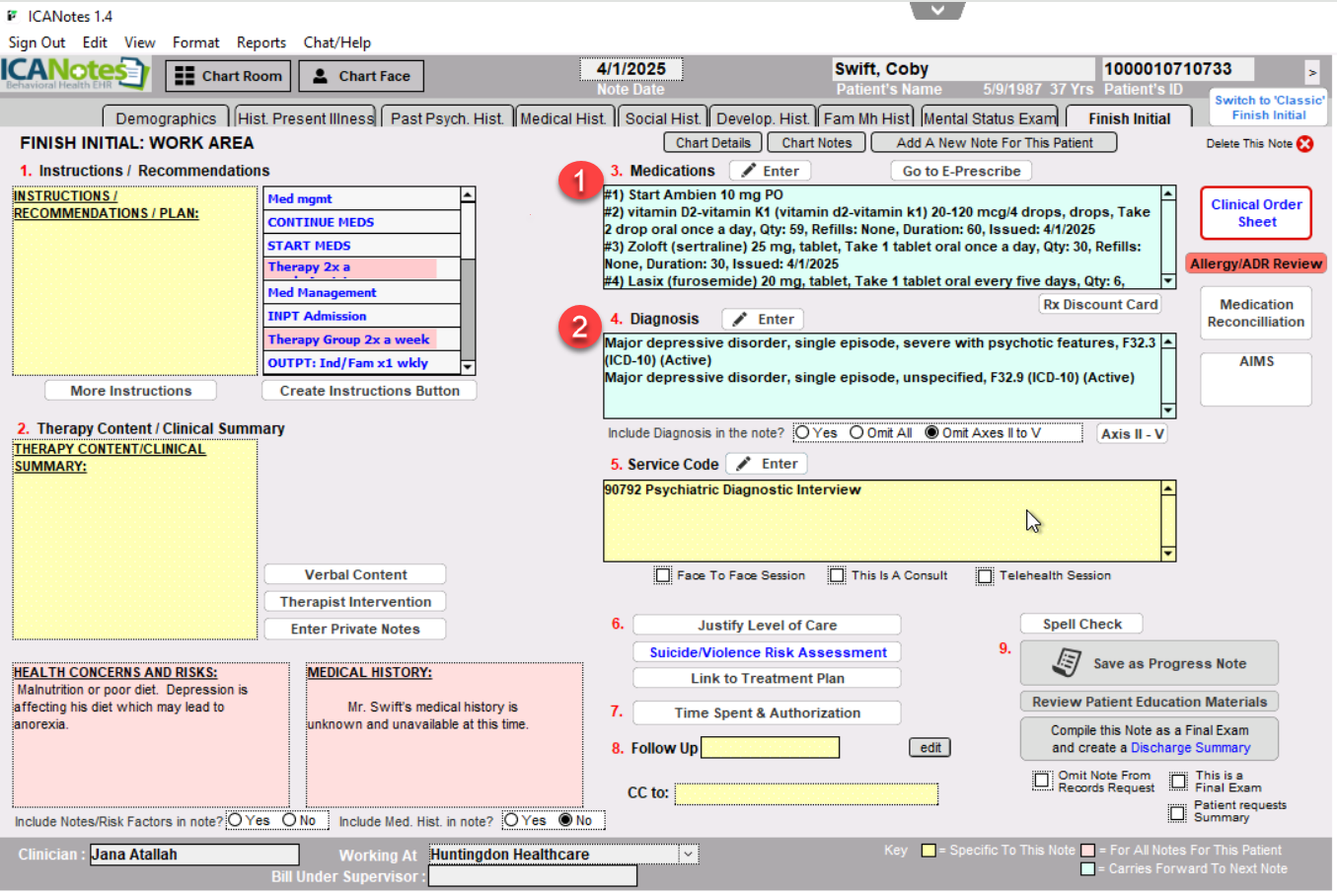1337x896 pixels.
Task: Expand the Working At location dropdown
Action: (689, 855)
